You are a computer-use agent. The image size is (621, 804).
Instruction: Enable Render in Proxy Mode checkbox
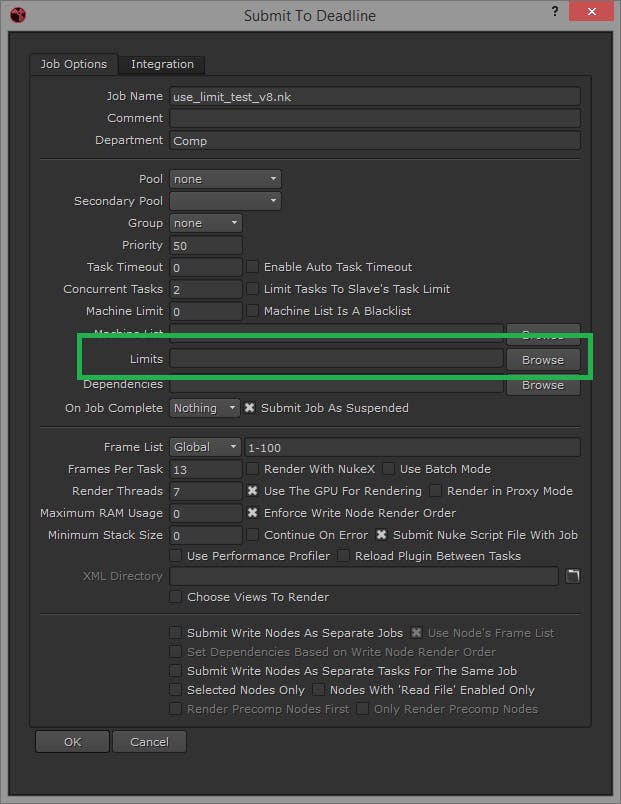click(x=435, y=491)
